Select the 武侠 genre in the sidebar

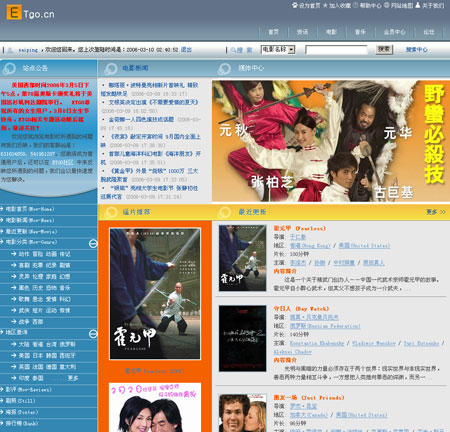(x=24, y=310)
